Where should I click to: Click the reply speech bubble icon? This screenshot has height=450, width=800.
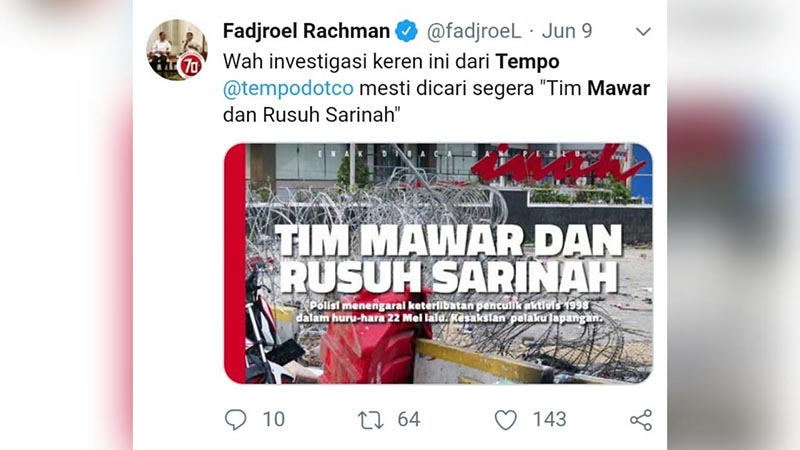pos(235,419)
